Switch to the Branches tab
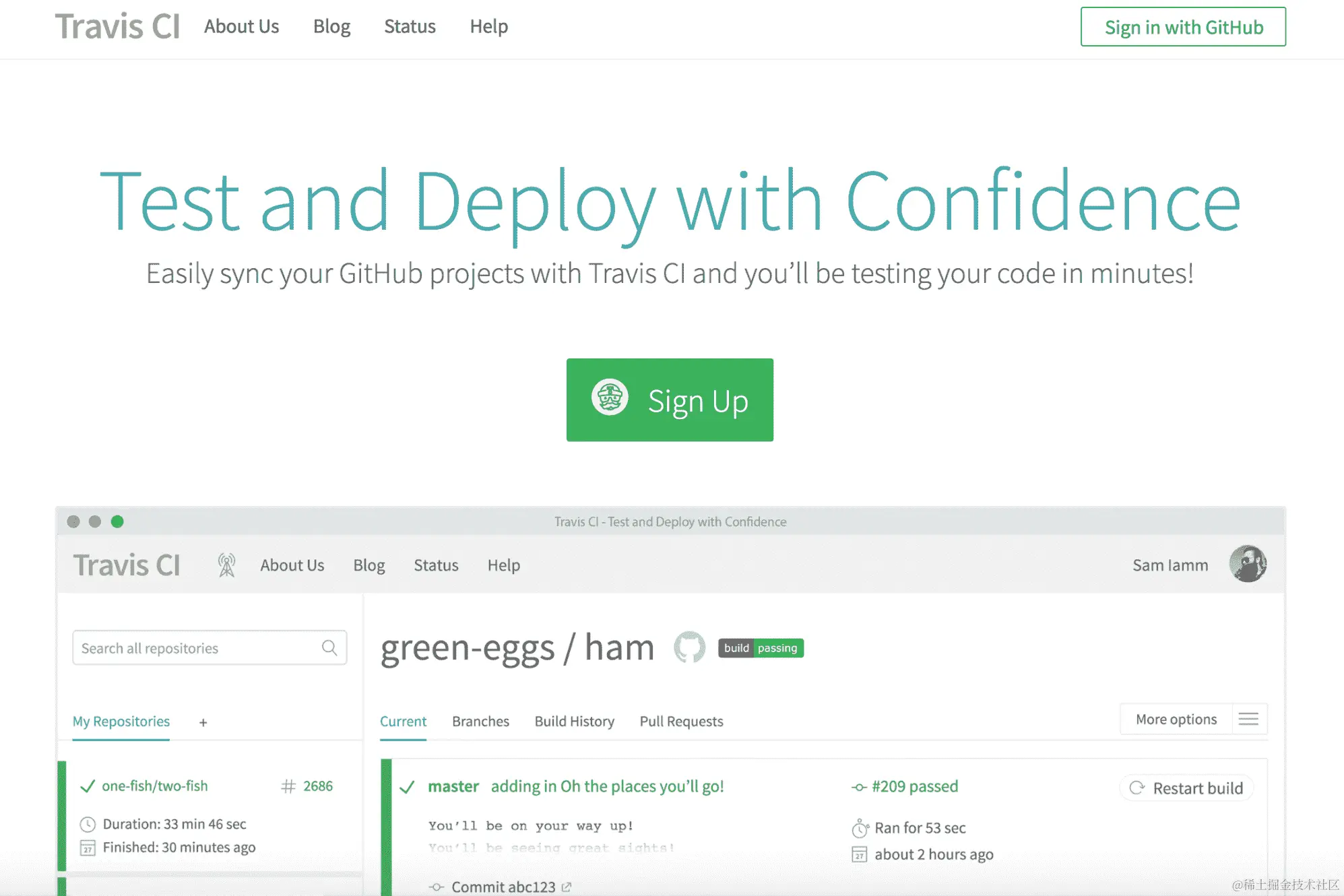 (x=480, y=722)
